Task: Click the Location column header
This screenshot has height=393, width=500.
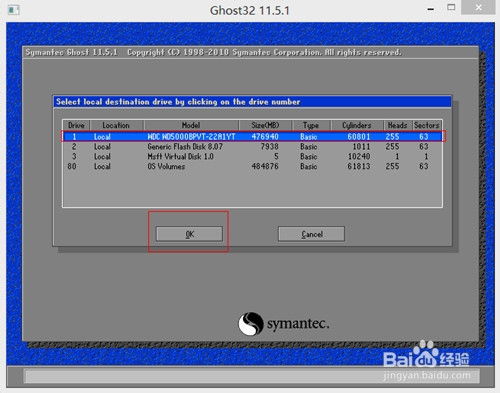Action: click(116, 125)
